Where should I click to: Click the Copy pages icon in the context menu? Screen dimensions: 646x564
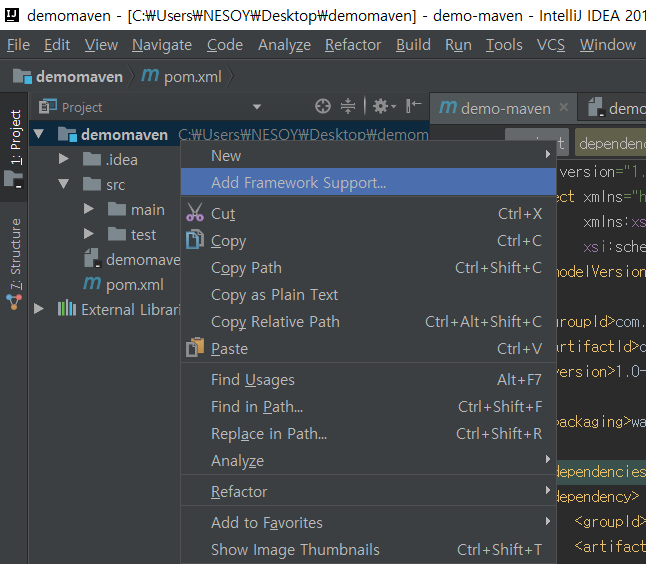(x=194, y=240)
